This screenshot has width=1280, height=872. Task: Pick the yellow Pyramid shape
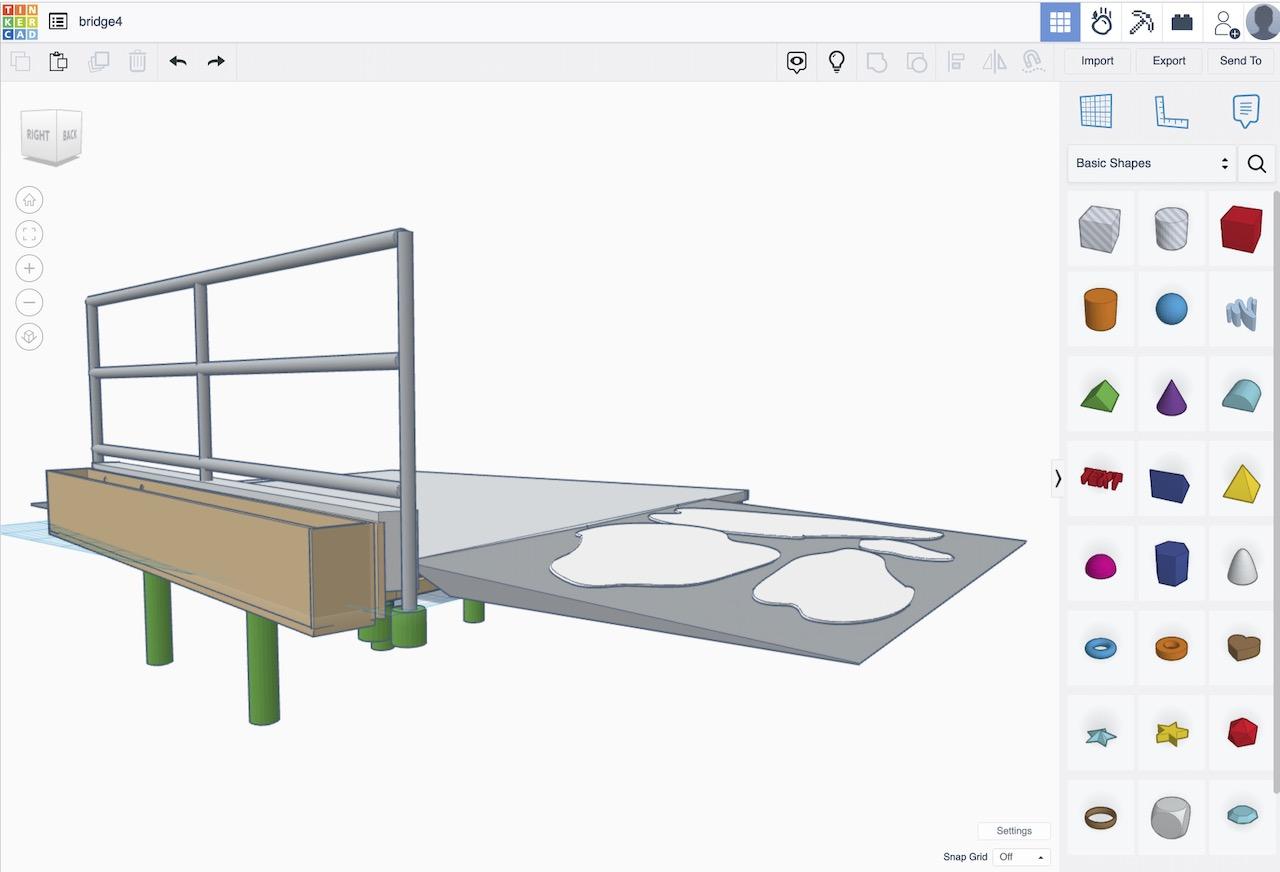(x=1242, y=482)
